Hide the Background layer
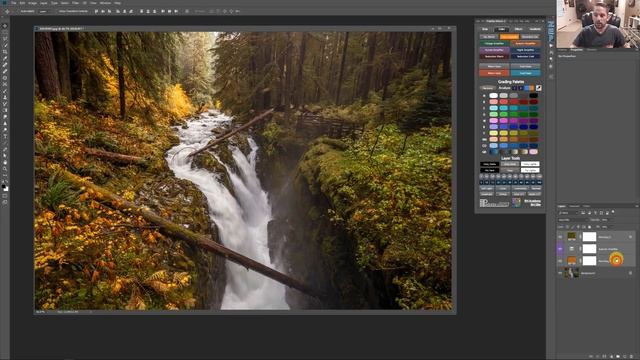Viewport: 640px width, 360px height. [x=560, y=273]
